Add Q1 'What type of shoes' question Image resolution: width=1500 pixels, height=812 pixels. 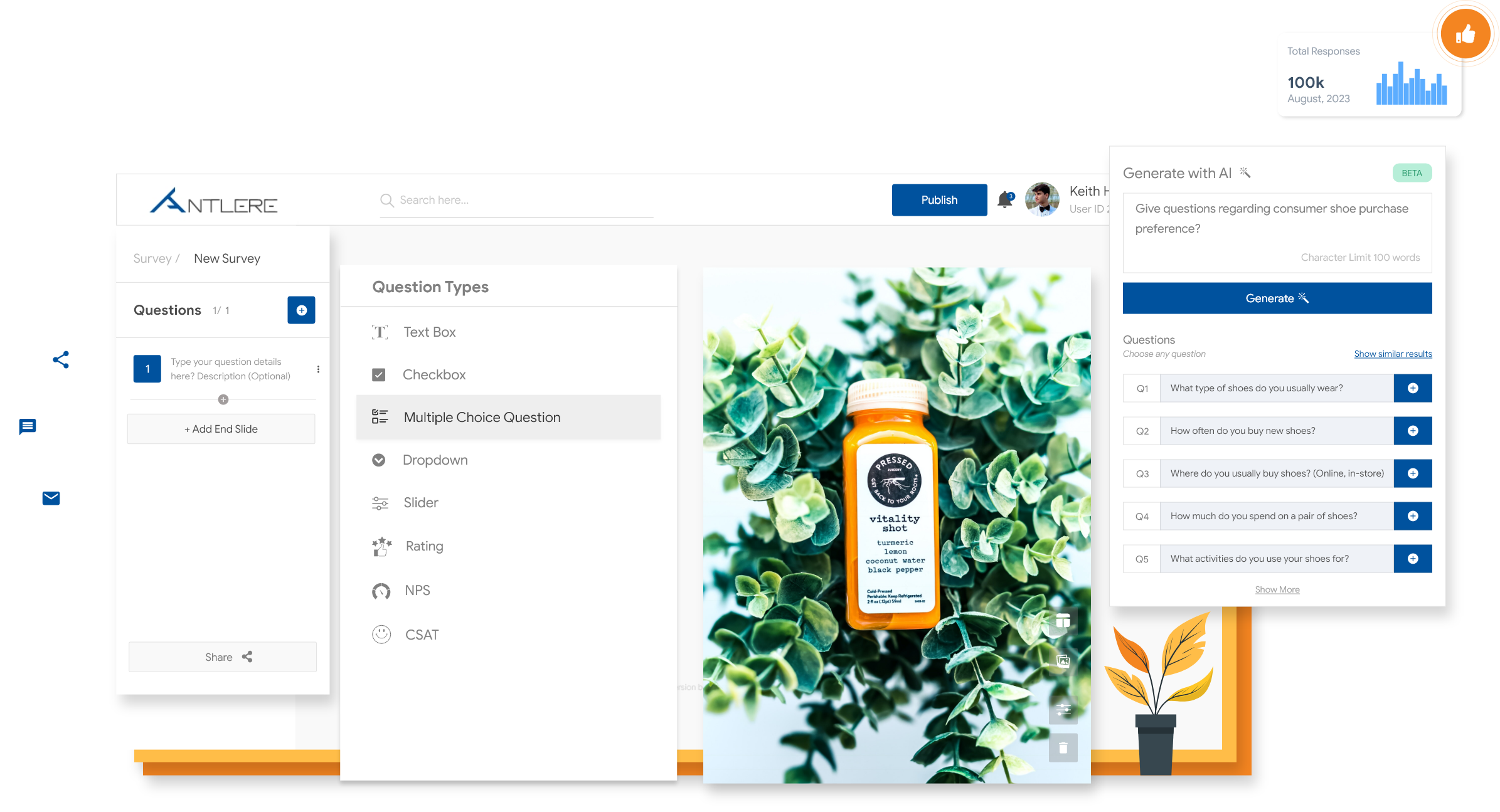click(1412, 388)
